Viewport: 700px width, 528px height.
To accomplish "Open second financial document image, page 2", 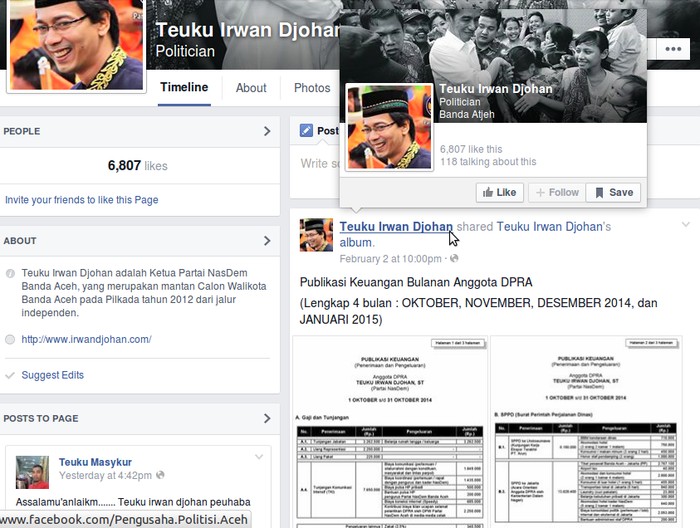I will 586,432.
